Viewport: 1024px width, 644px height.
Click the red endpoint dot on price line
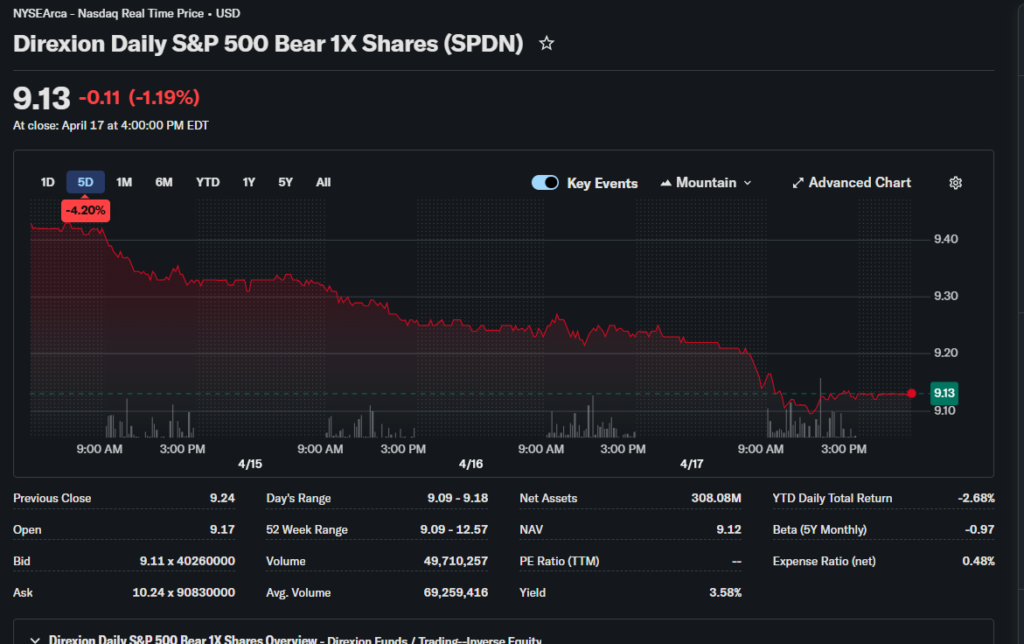coord(911,394)
